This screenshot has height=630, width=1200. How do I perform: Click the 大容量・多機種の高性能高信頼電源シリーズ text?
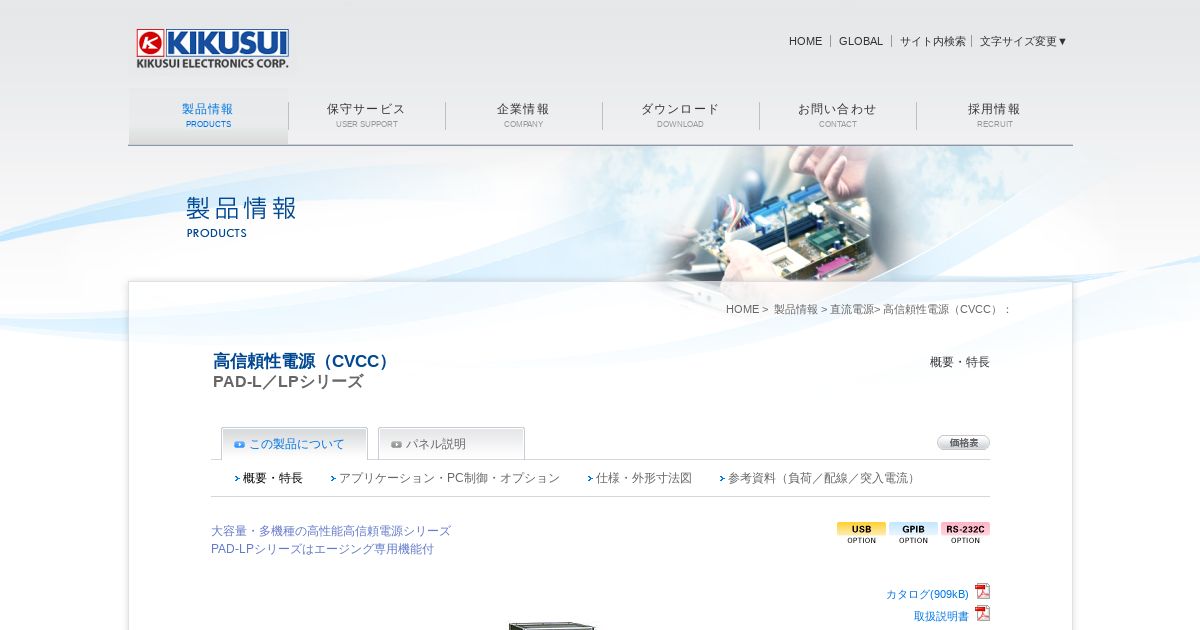click(x=331, y=531)
